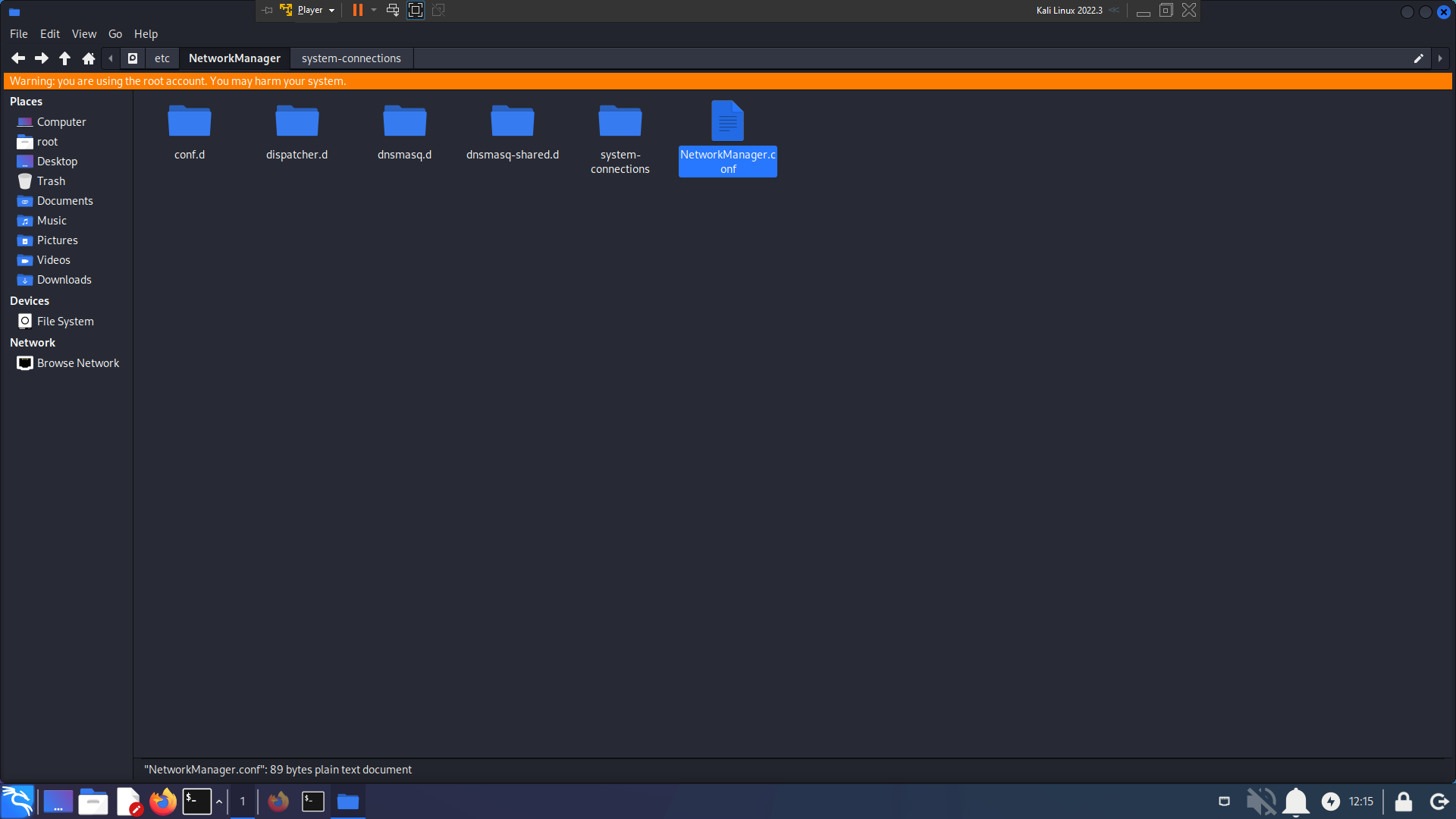Click the Back navigation arrow

click(x=18, y=58)
